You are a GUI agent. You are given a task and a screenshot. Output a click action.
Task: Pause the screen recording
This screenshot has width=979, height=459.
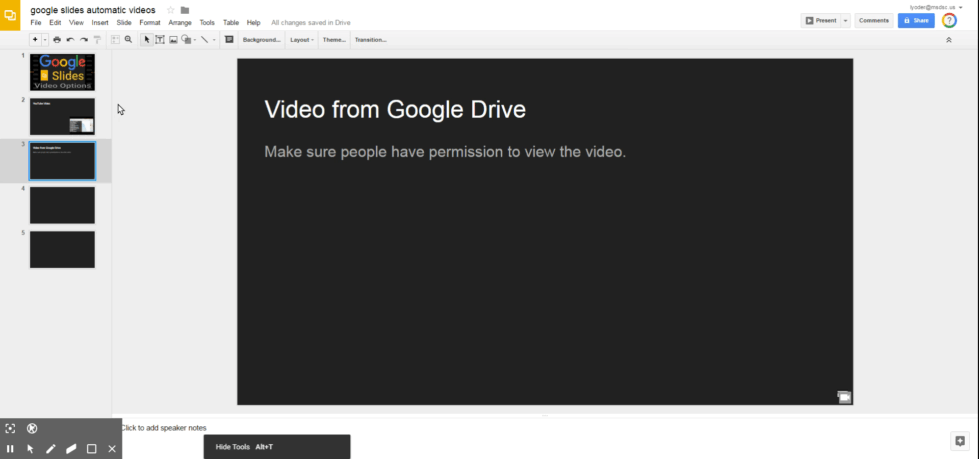tap(10, 448)
